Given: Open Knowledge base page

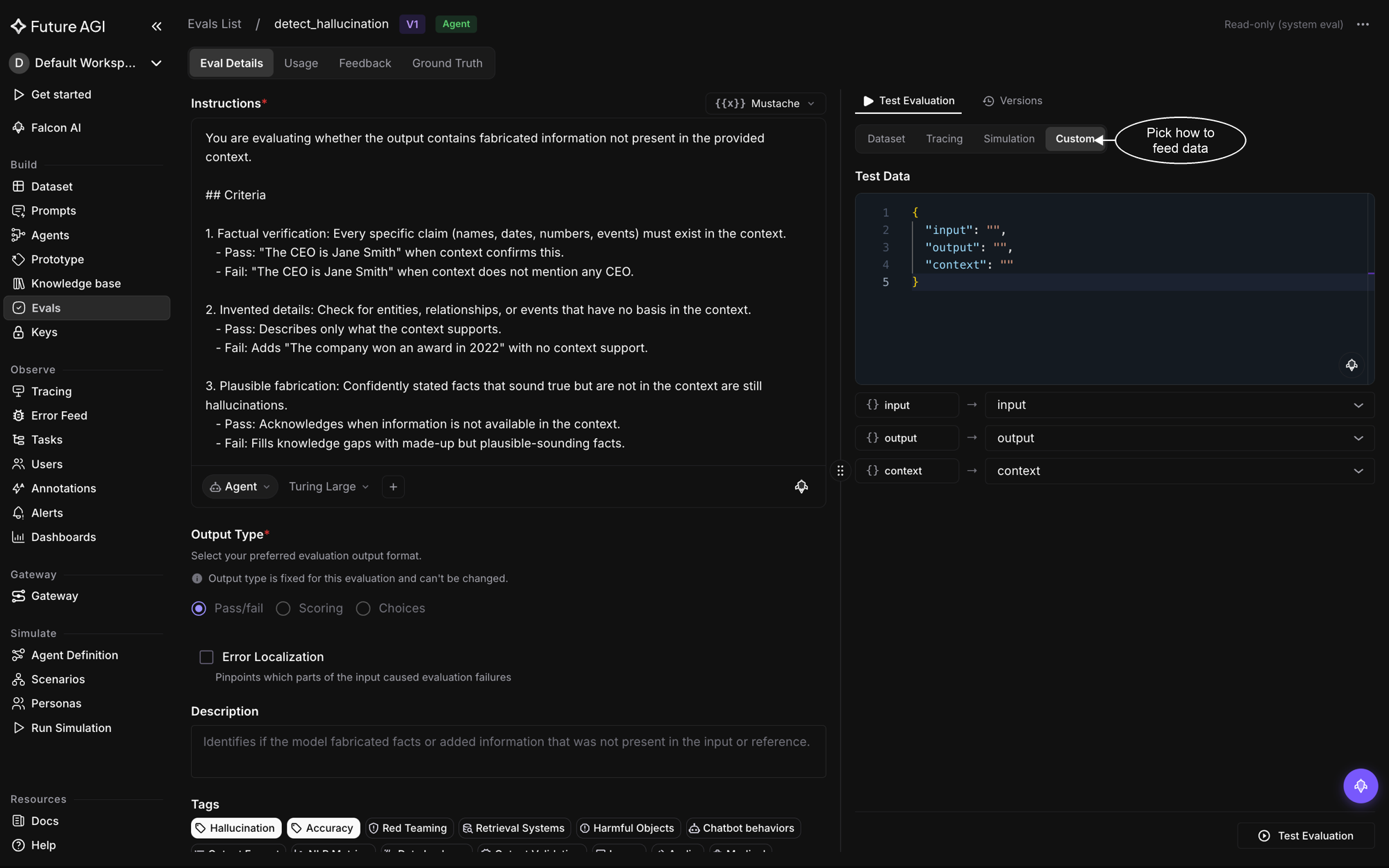Looking at the screenshot, I should [87, 284].
